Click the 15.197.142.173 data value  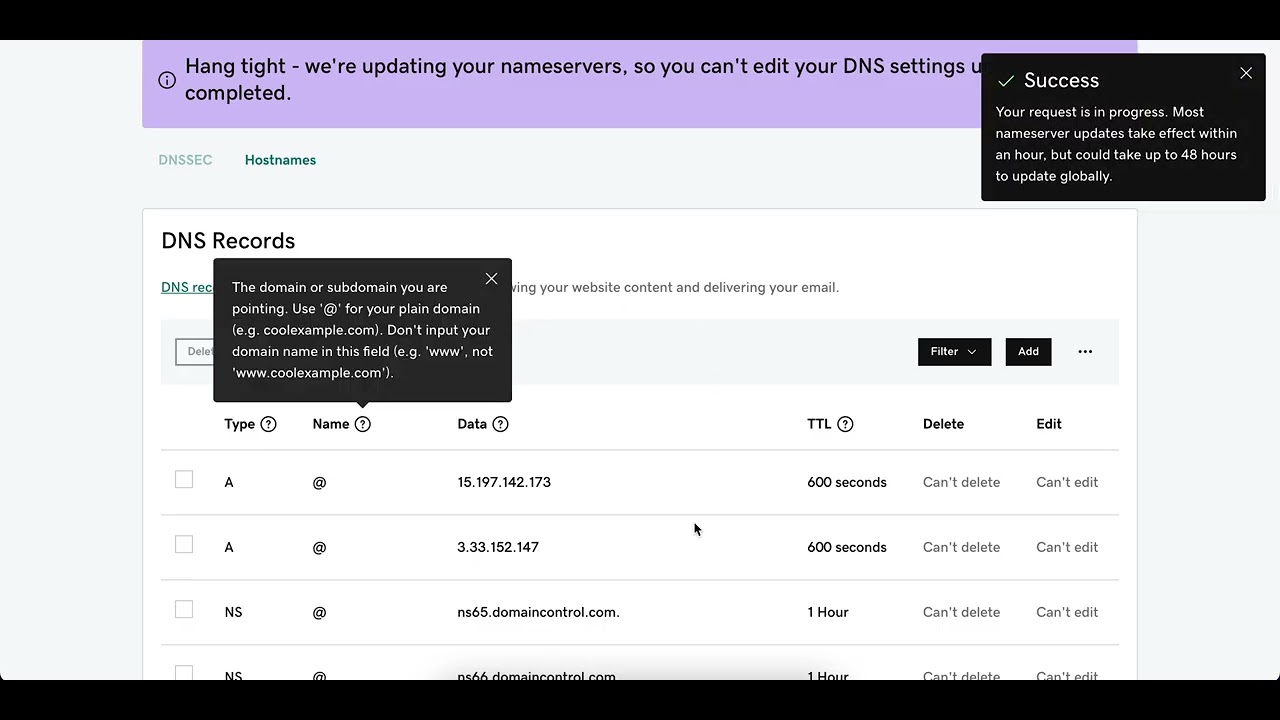pyautogui.click(x=504, y=482)
